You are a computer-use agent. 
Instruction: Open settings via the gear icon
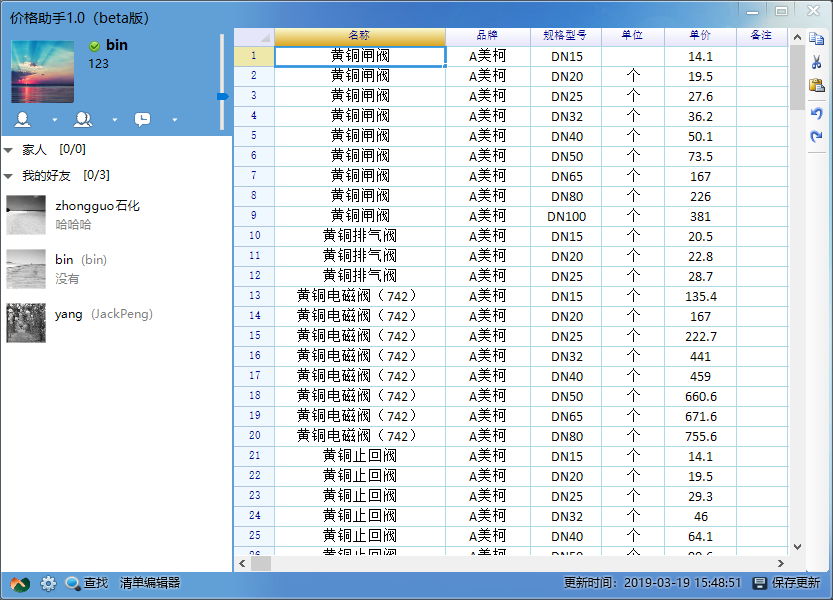click(x=48, y=583)
